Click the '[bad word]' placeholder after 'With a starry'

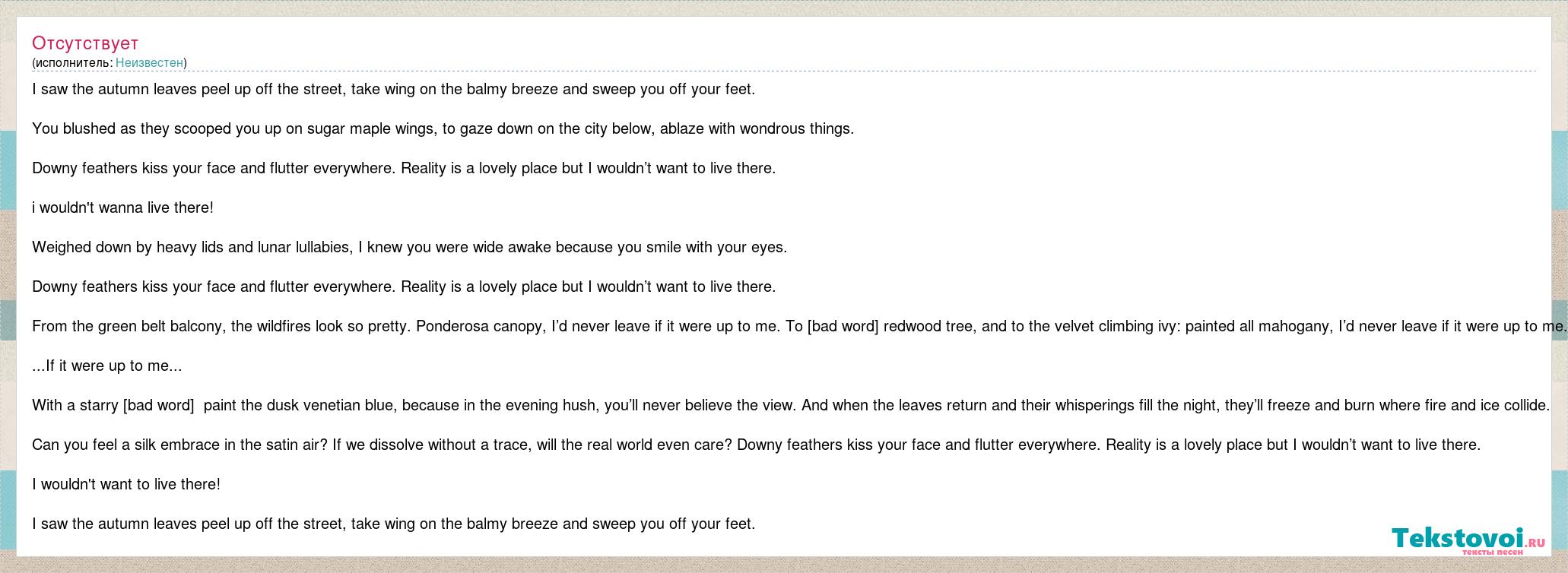point(158,405)
